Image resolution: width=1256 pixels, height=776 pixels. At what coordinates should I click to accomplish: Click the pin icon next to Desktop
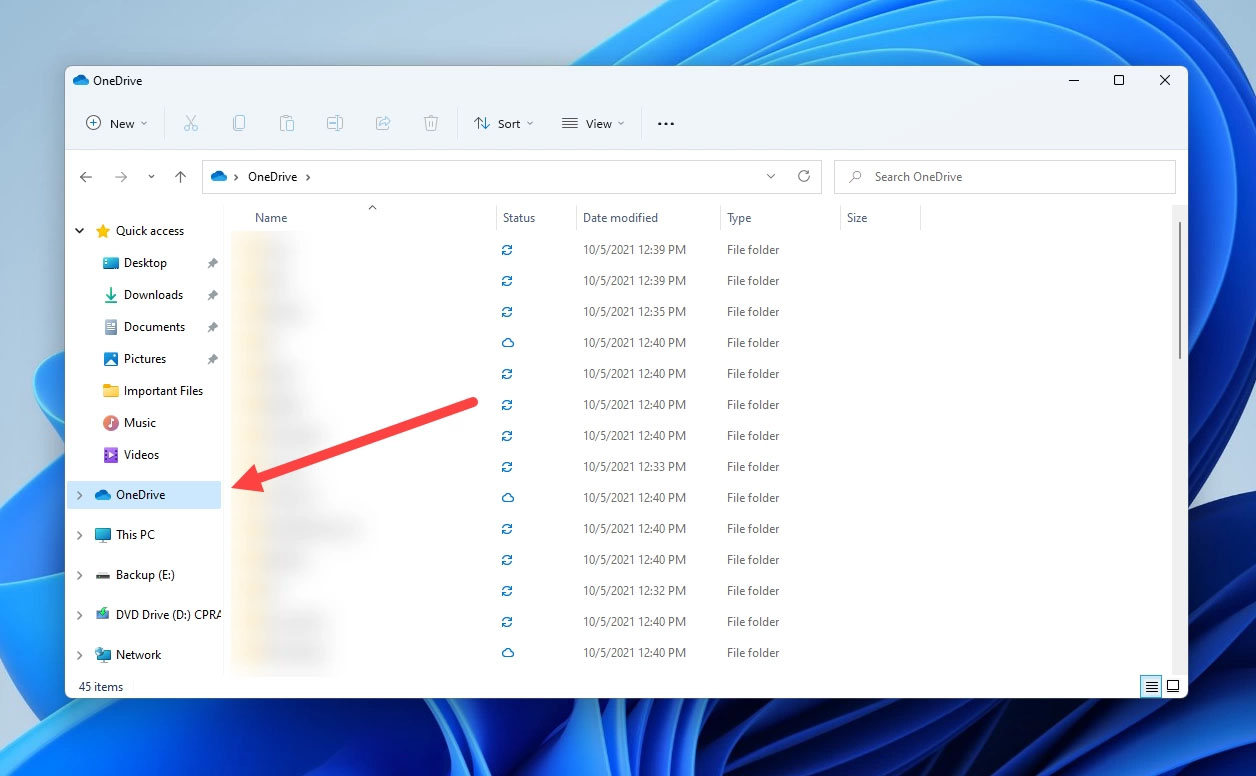[212, 263]
